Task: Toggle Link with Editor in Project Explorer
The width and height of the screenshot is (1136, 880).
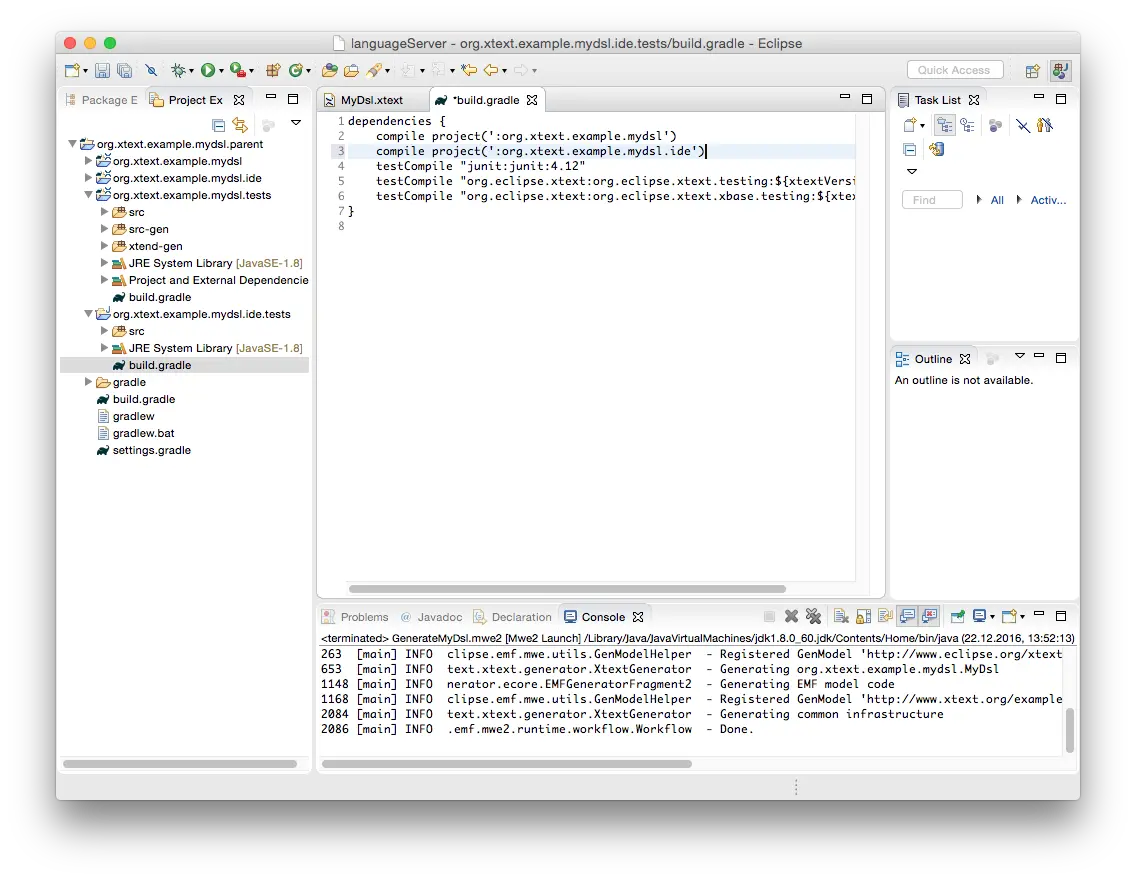Action: tap(240, 125)
